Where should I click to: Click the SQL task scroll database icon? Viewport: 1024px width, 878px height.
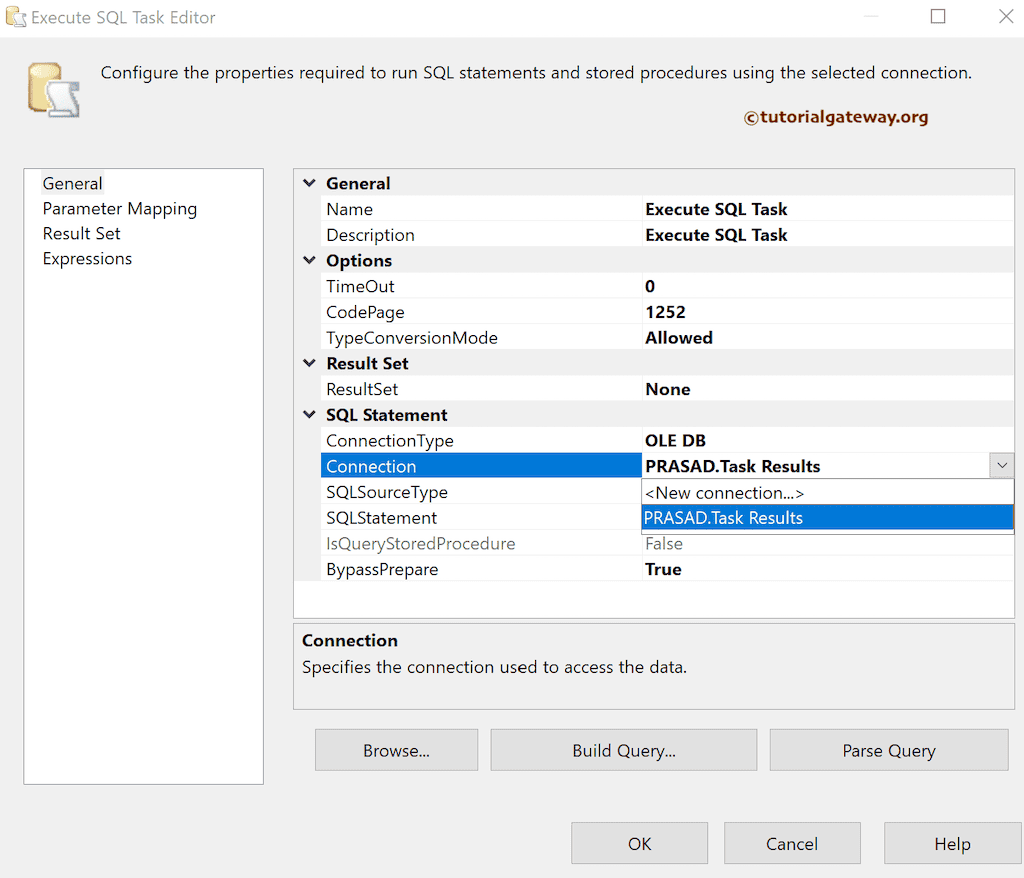click(x=53, y=90)
